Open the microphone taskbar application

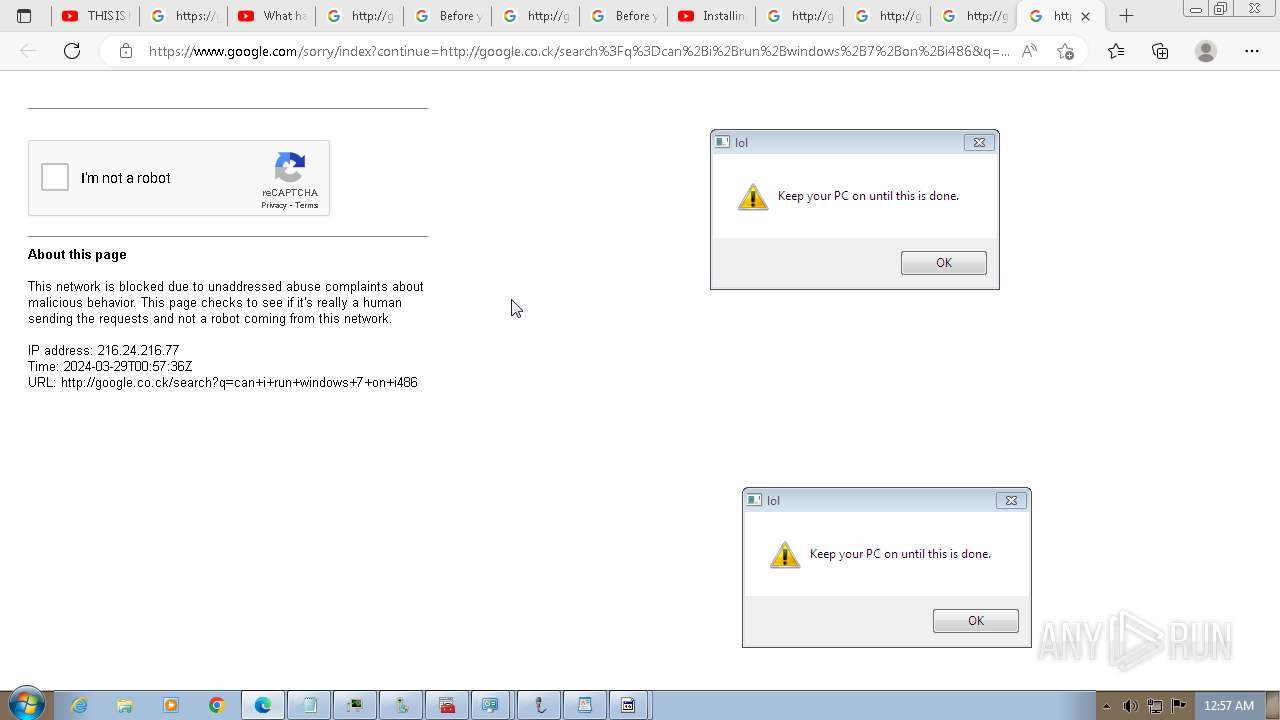click(540, 705)
